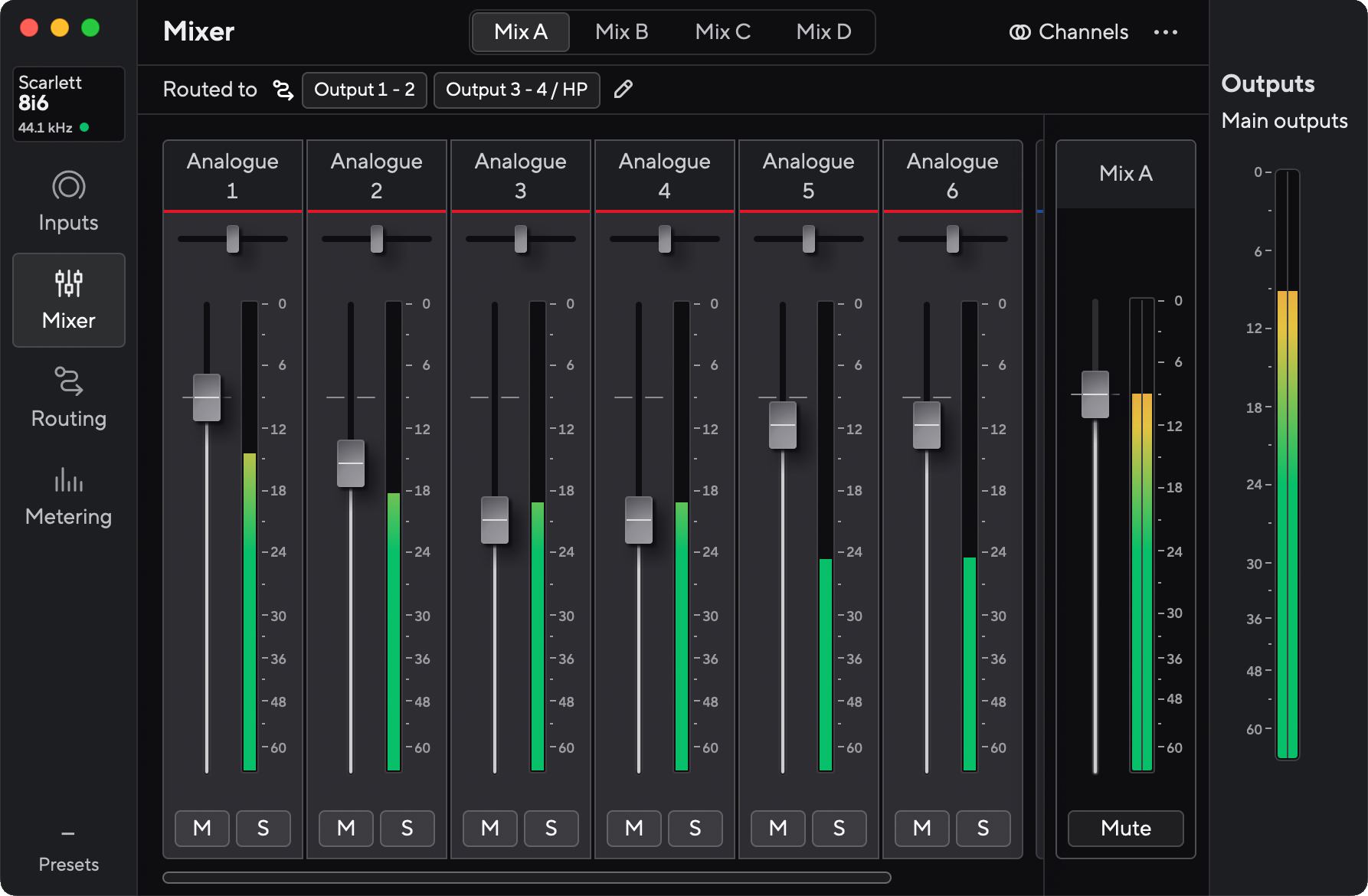Click the Analogue 2 volume fader handle
The image size is (1368, 896).
[x=351, y=463]
